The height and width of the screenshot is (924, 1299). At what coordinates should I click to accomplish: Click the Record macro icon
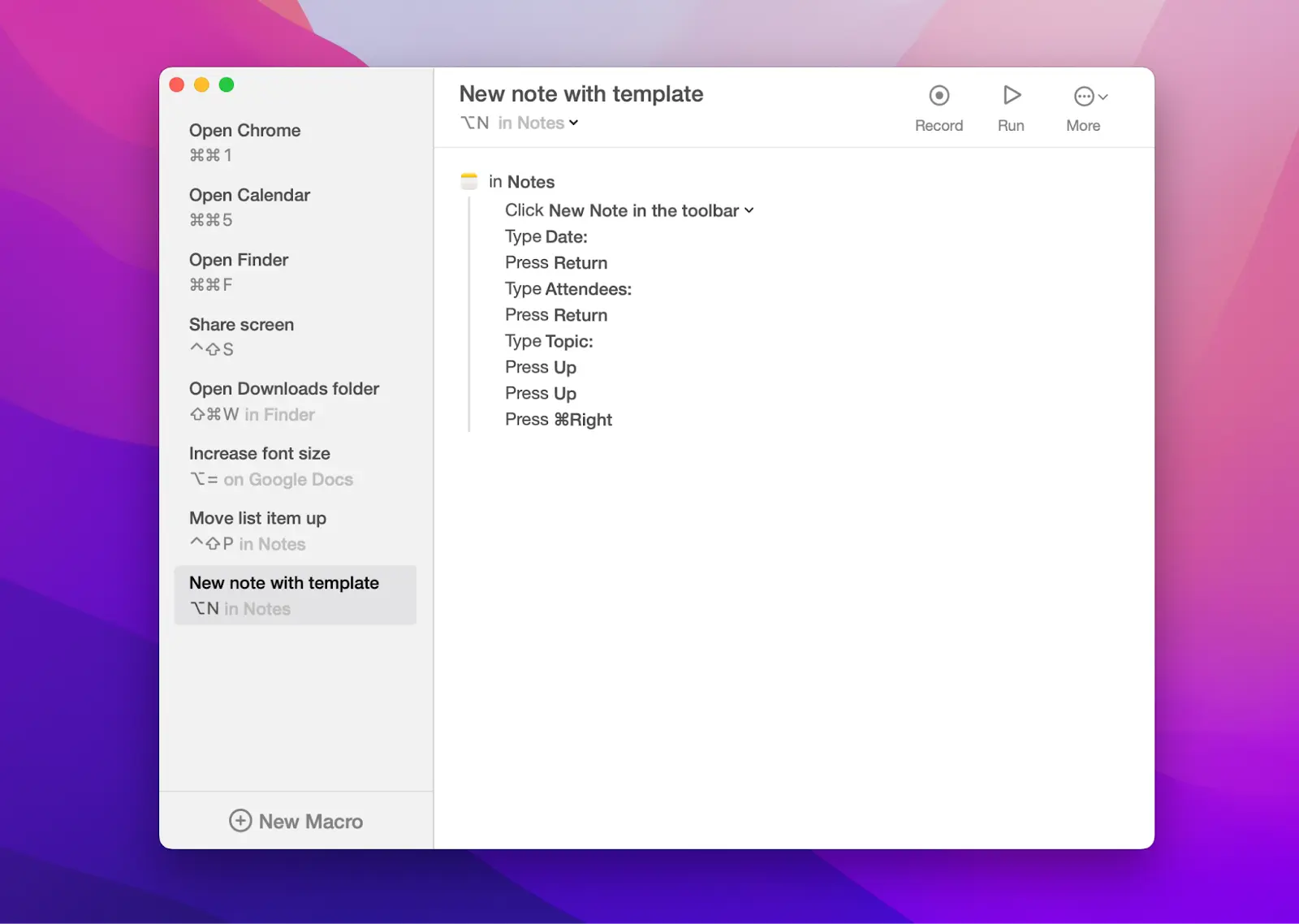coord(939,96)
